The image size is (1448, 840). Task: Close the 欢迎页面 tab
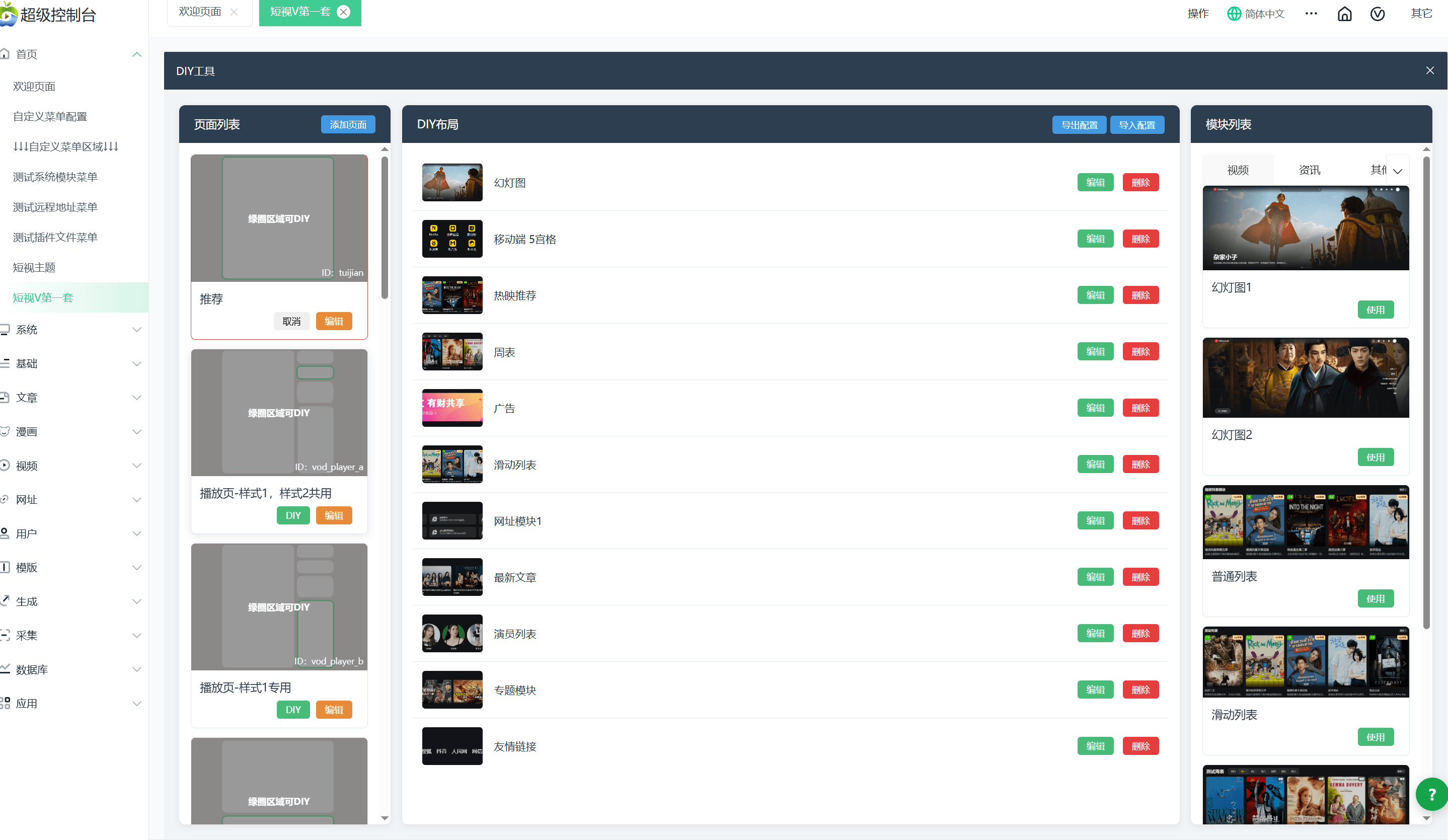(x=234, y=12)
